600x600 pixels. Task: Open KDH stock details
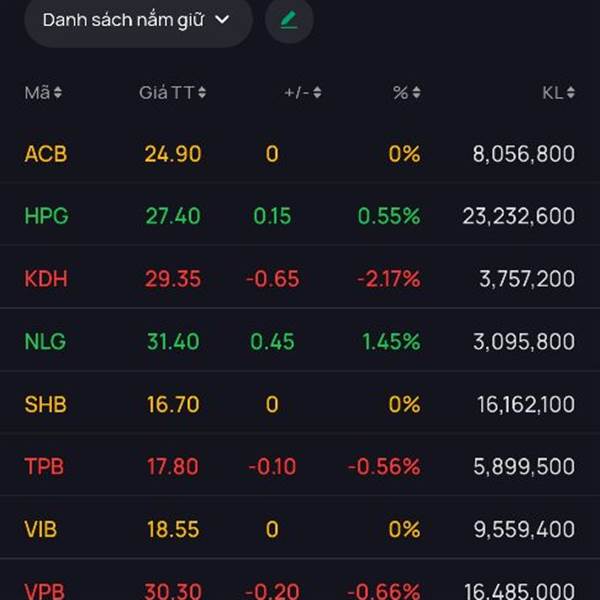46,279
